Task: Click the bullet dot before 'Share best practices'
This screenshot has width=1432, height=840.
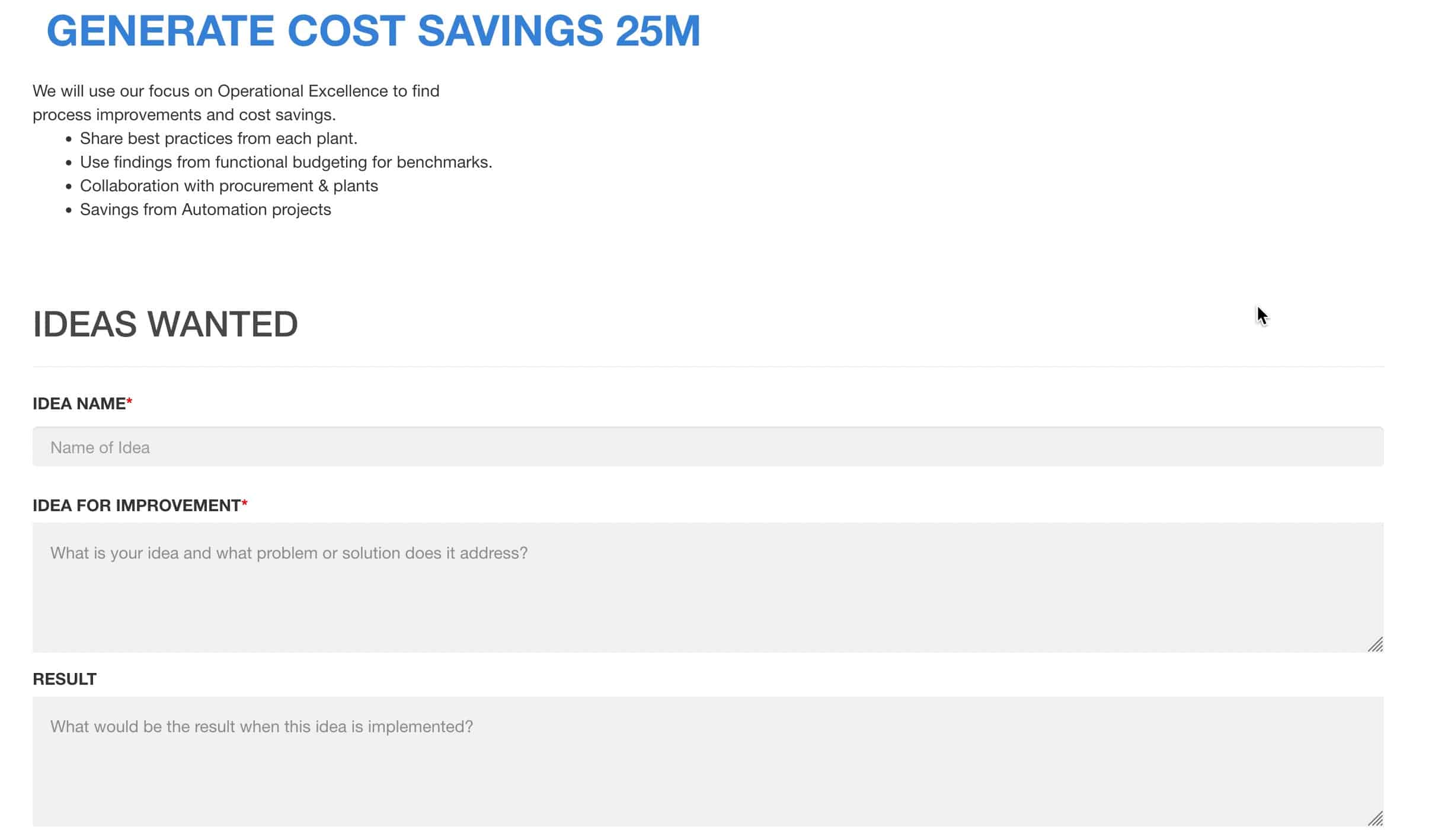Action: [69, 139]
